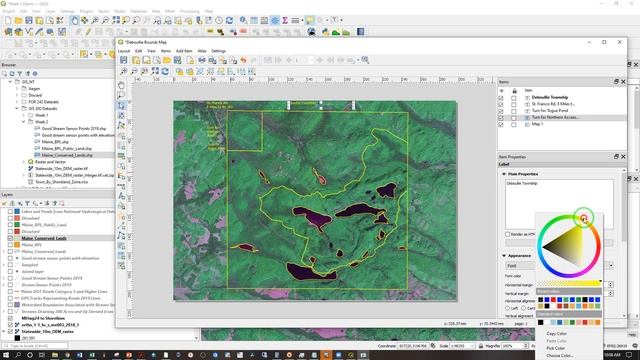Click the Windows taskbar search icon

click(x=18, y=355)
